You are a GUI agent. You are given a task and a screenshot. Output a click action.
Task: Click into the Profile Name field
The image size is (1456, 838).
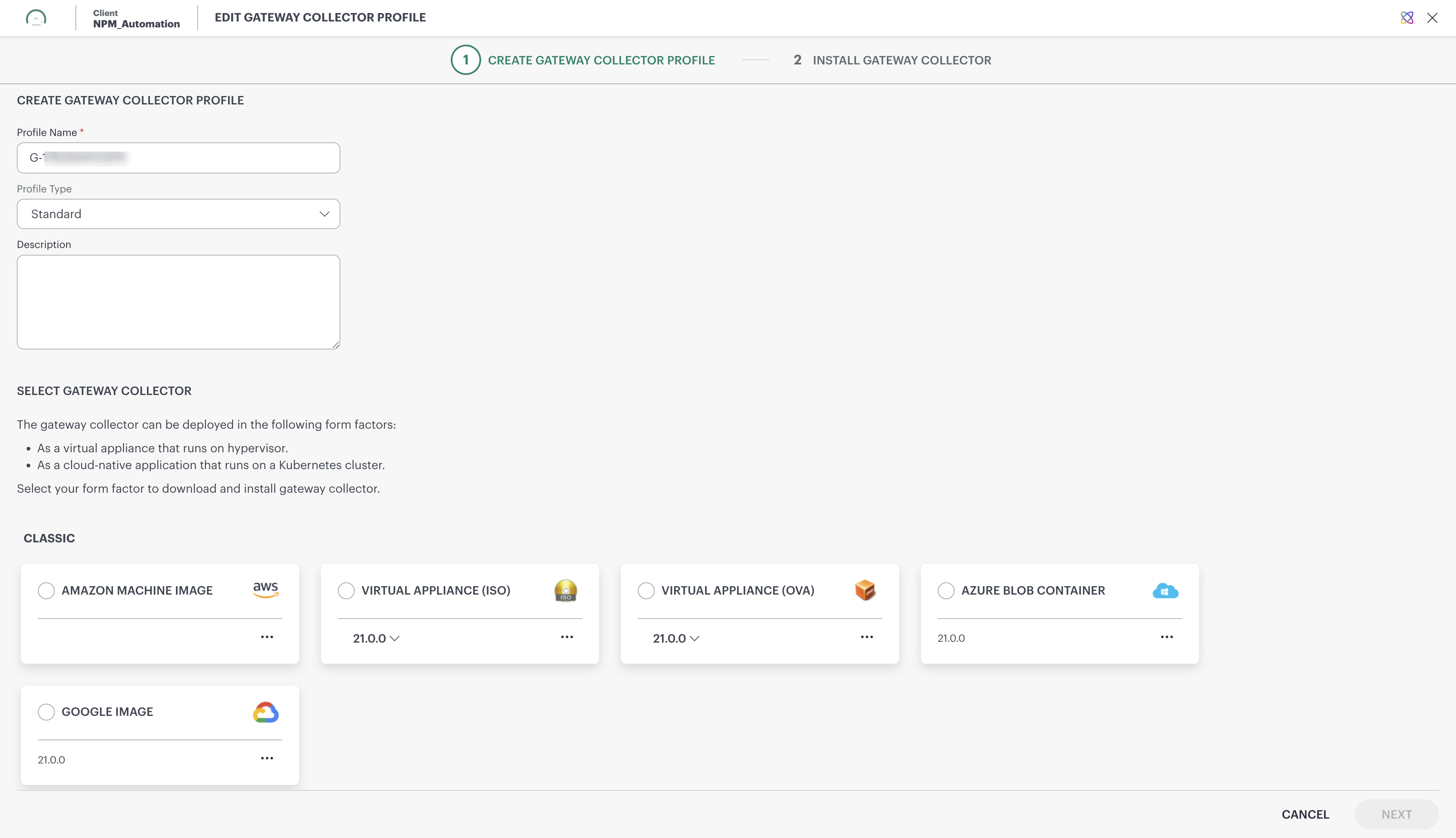point(179,157)
